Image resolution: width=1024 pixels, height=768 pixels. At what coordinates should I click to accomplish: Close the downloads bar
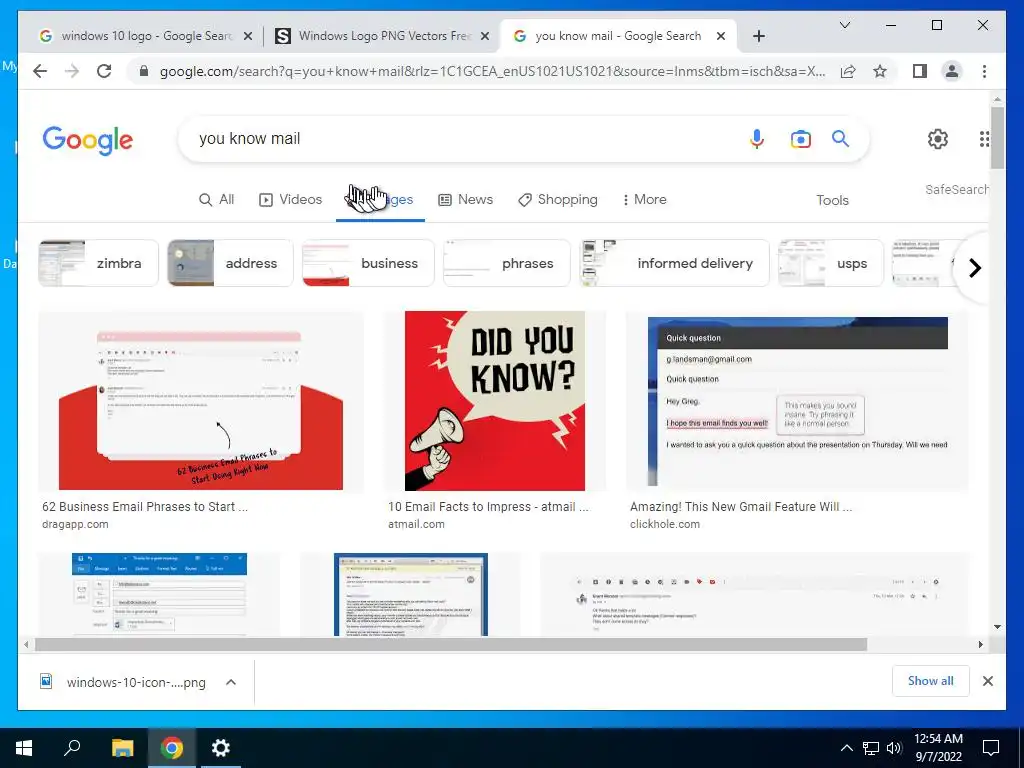click(987, 681)
